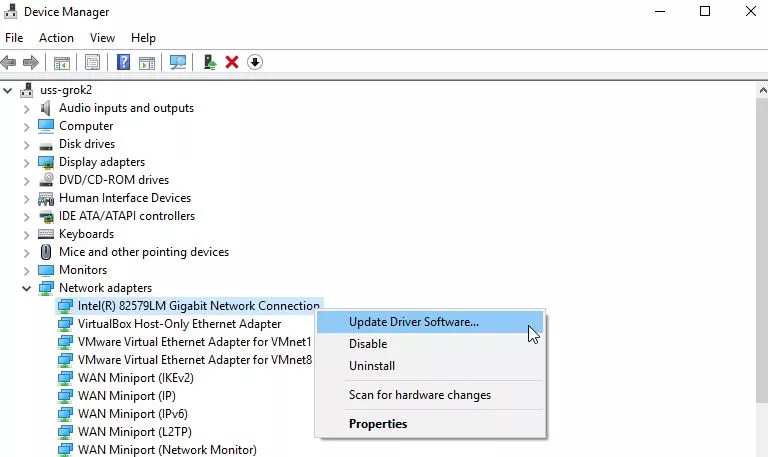This screenshot has width=768, height=457.
Task: Select the Monitors tree label
Action: click(83, 270)
